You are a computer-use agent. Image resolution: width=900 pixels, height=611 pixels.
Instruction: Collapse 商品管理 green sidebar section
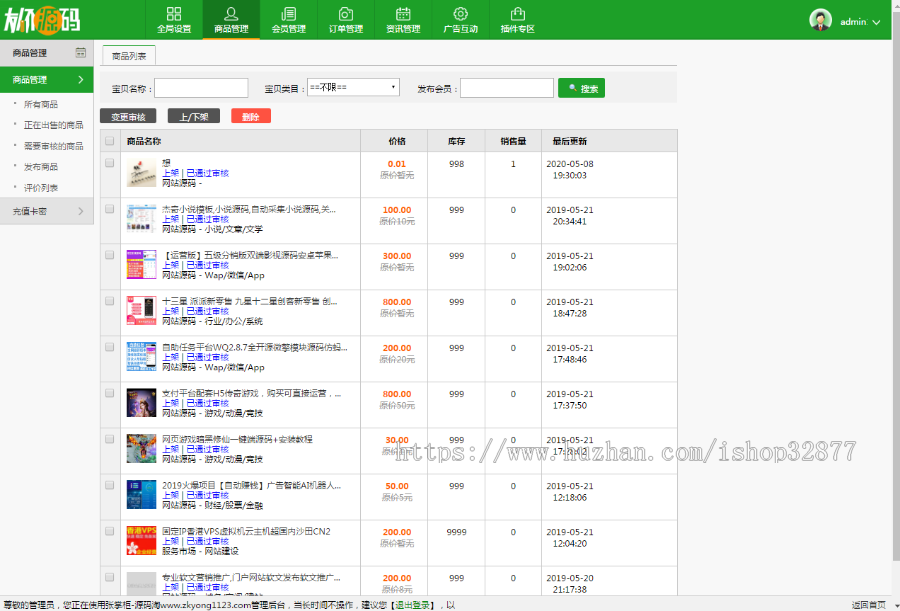pos(46,80)
